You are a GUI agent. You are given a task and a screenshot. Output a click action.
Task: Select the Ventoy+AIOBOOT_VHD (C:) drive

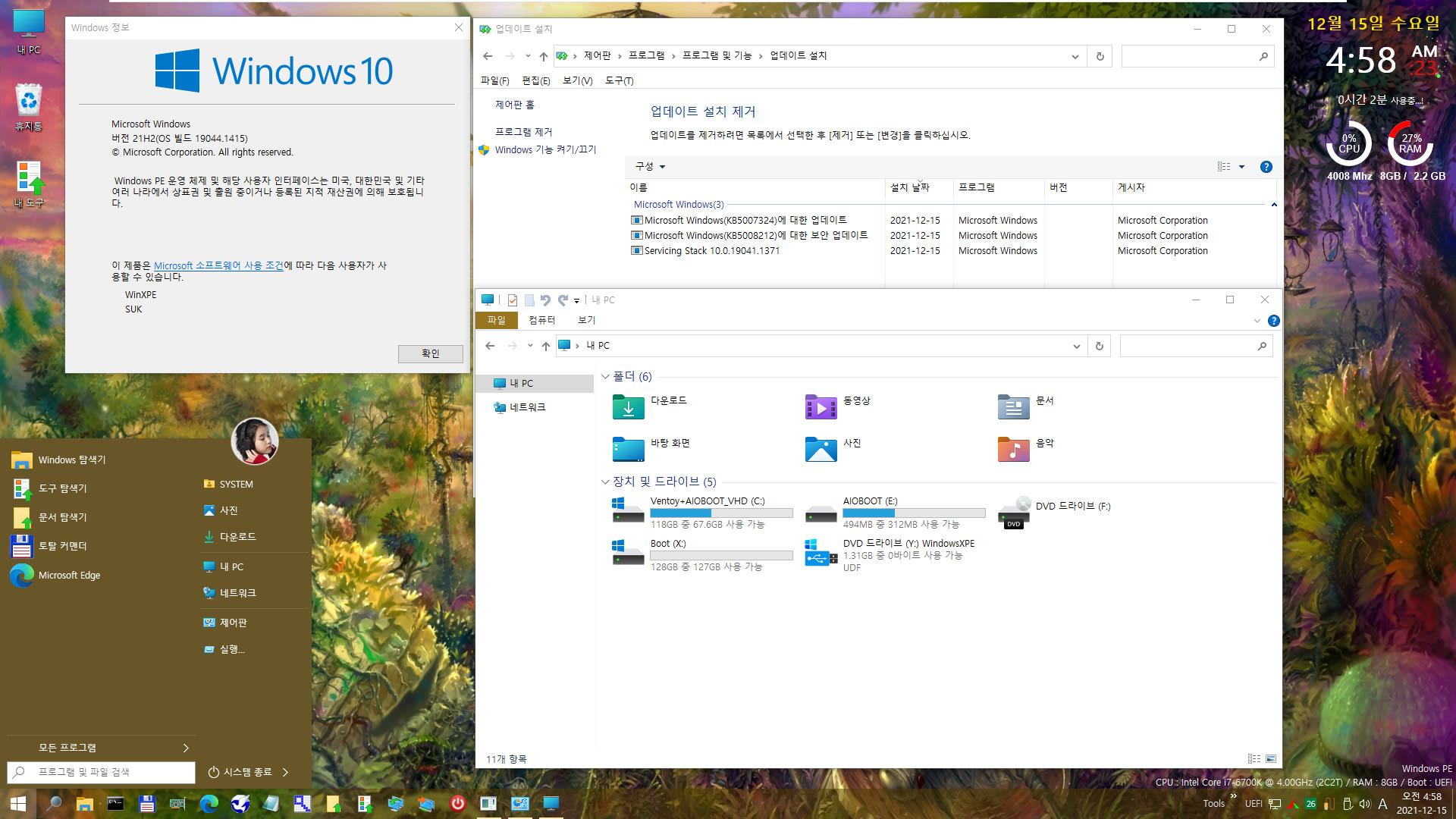pos(701,512)
